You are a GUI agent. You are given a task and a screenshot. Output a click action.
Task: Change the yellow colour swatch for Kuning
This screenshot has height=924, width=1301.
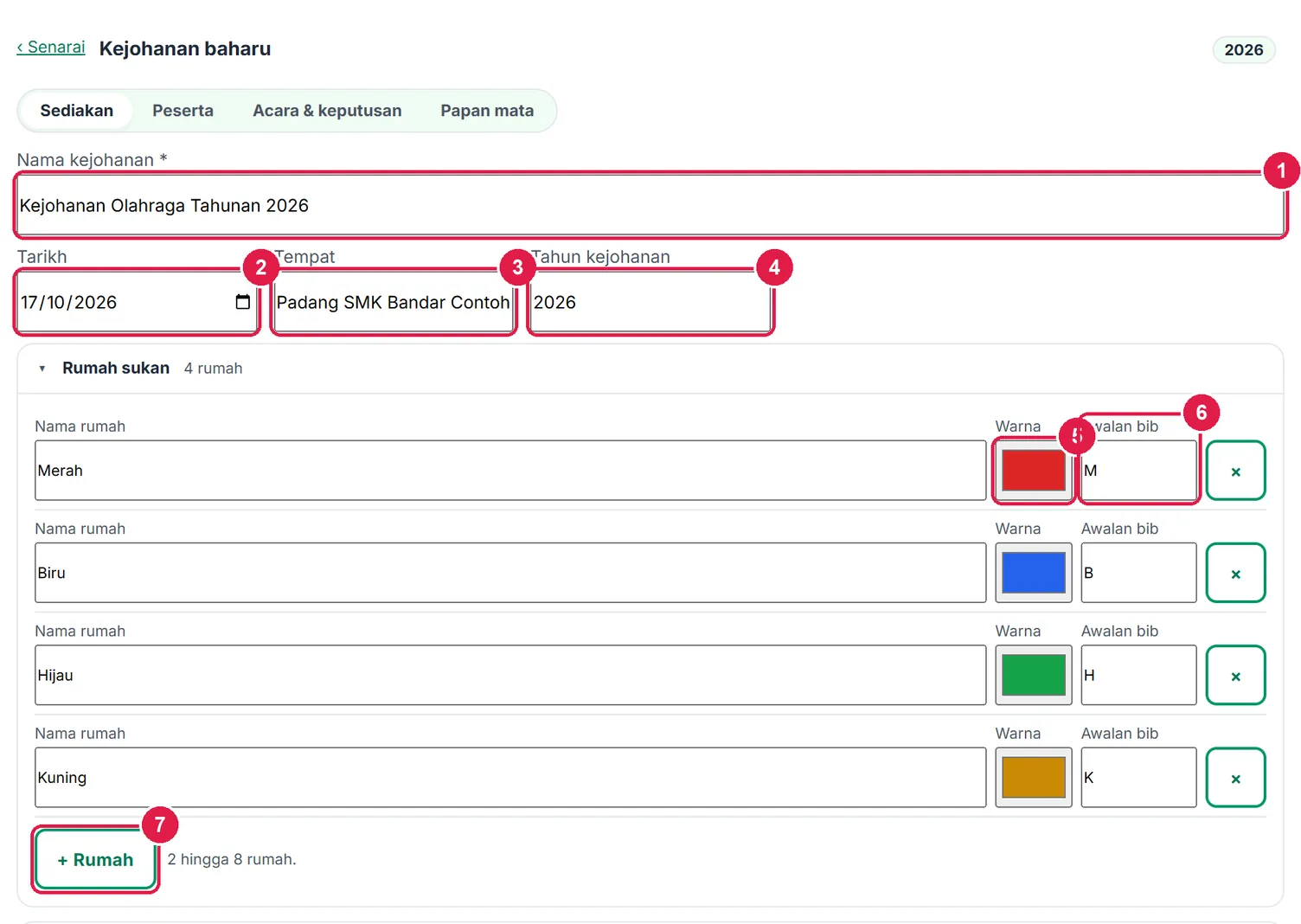click(x=1034, y=777)
